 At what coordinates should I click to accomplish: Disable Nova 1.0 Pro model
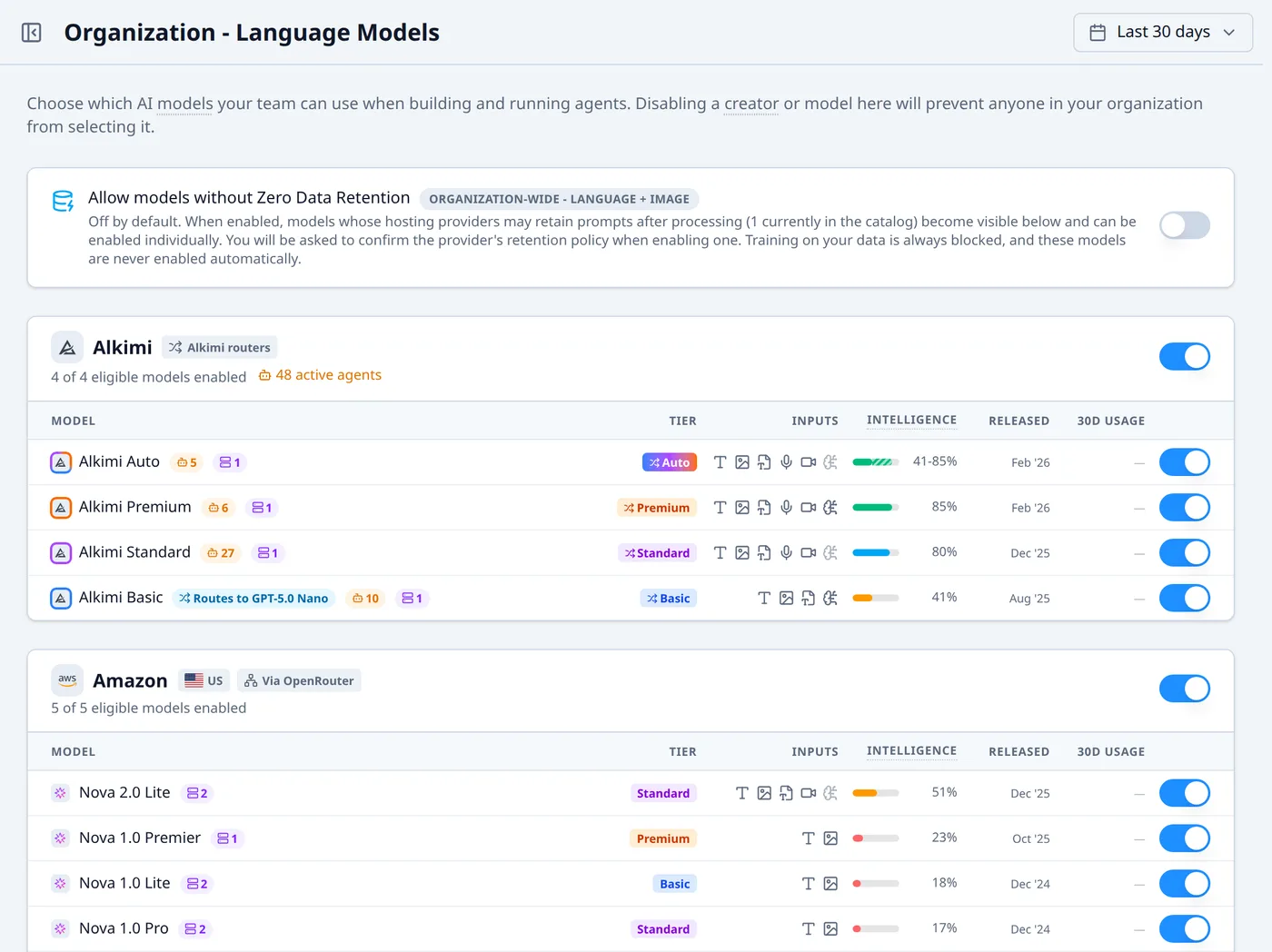[1184, 929]
